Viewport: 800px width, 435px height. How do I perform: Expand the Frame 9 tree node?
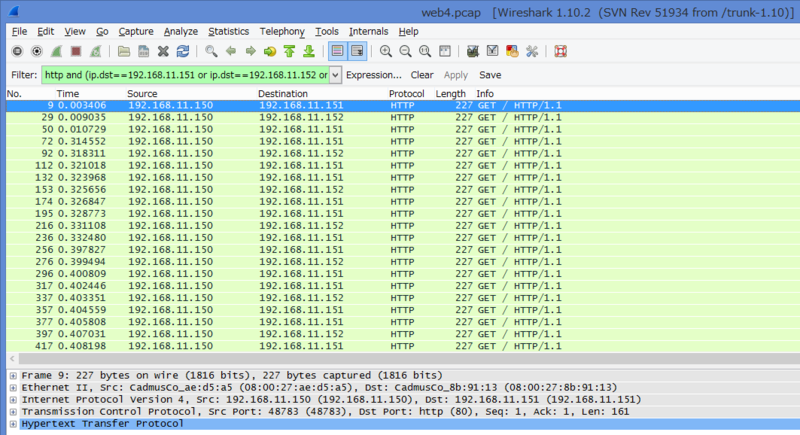tap(13, 376)
